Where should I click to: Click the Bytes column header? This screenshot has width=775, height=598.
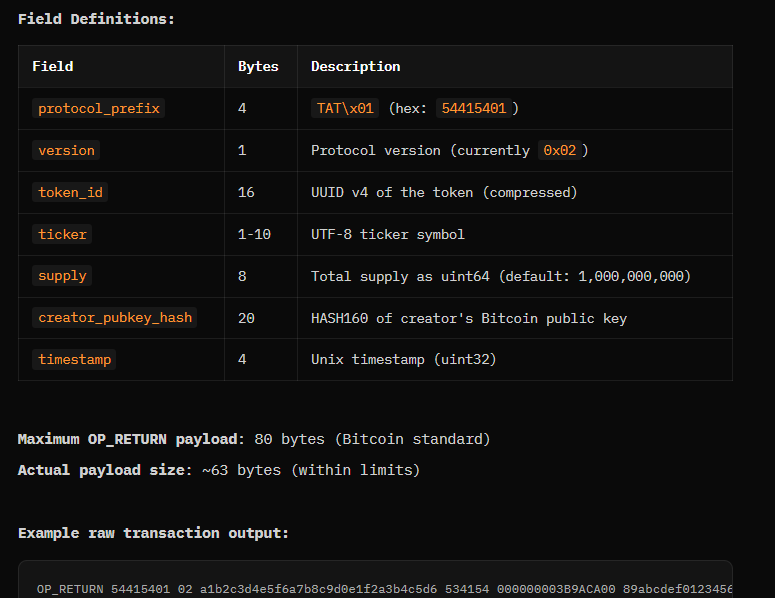[x=258, y=66]
